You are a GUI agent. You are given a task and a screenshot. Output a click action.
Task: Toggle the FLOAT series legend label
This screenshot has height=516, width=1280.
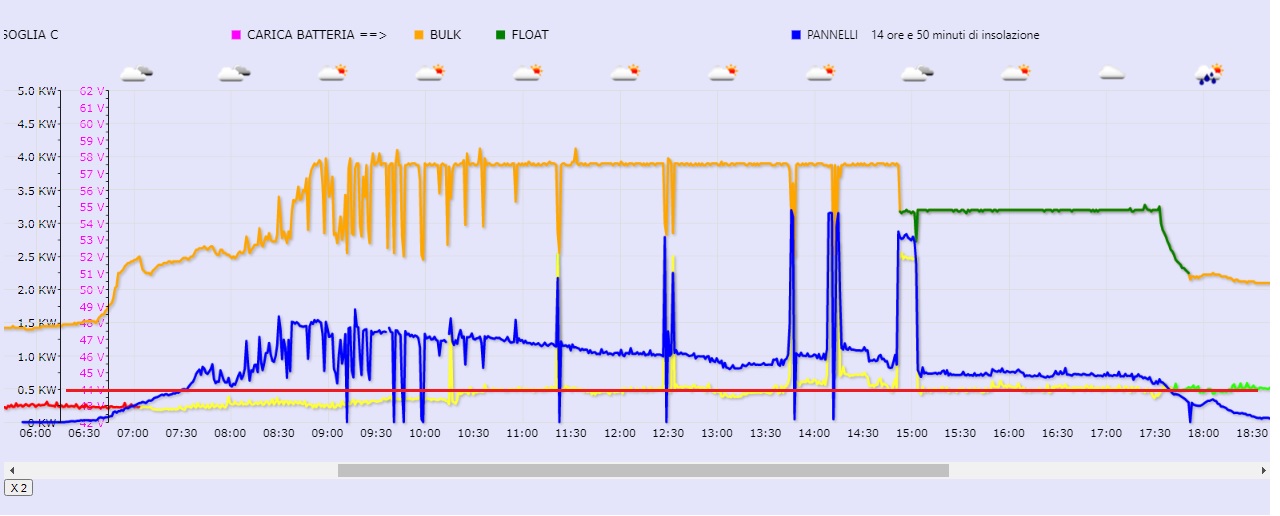pos(529,35)
